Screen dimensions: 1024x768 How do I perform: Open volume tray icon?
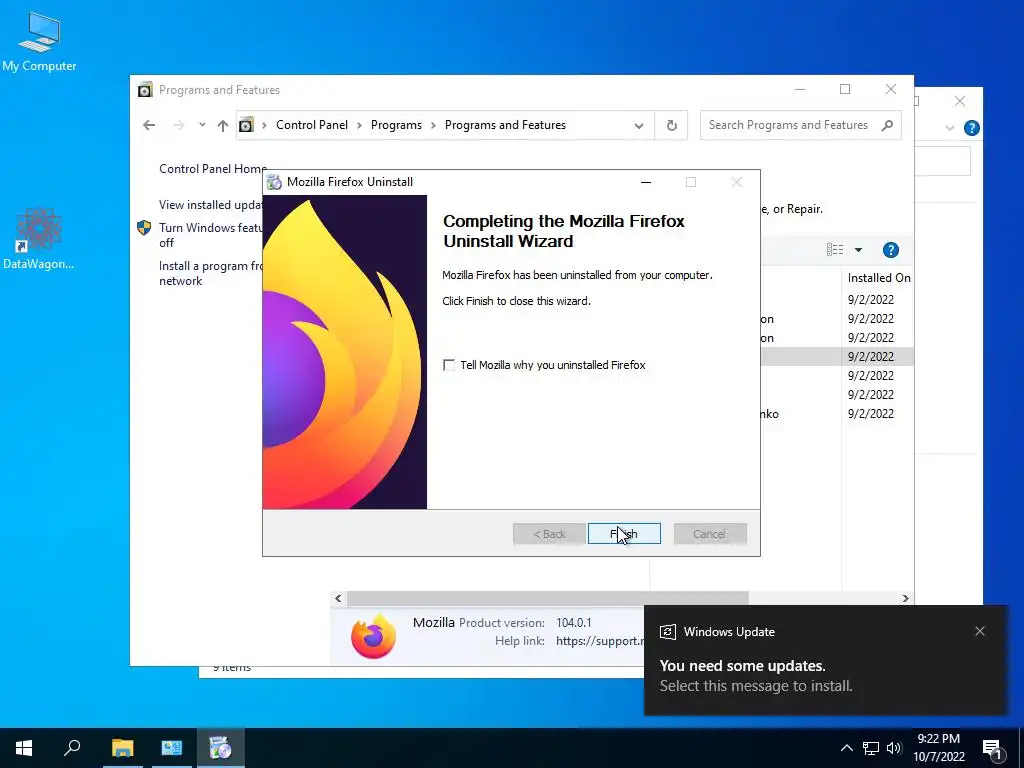(894, 748)
